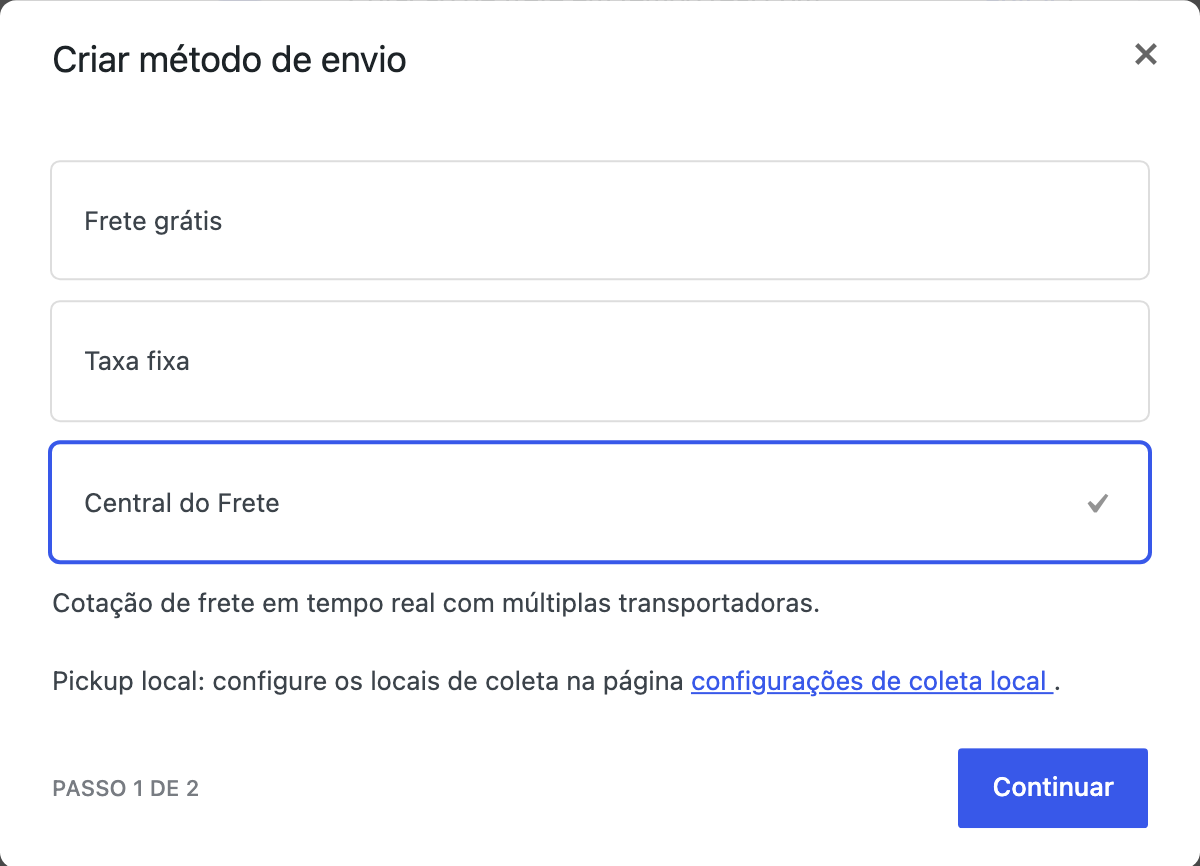Continue to step 2 with Continuar
Image resolution: width=1200 pixels, height=866 pixels.
click(1053, 788)
